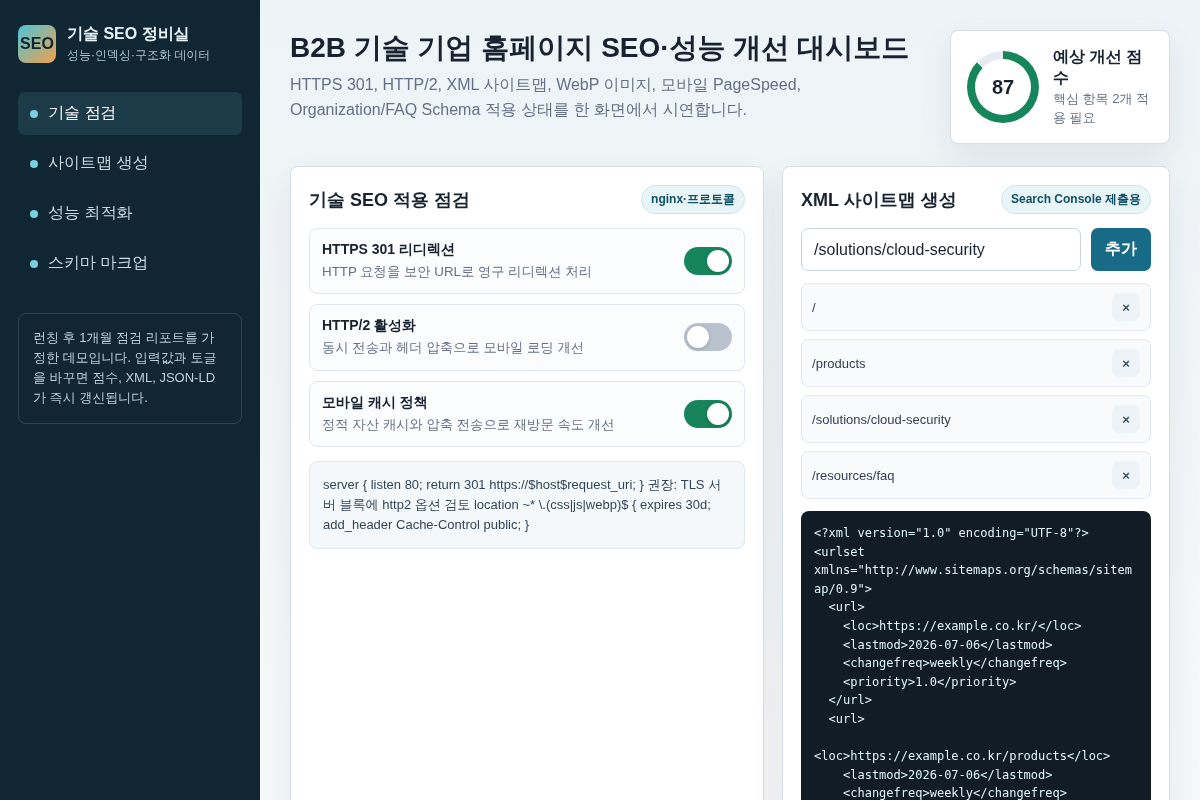Screen dimensions: 1200x800
Task: Remove the root "/" sitemap entry
Action: pos(1126,307)
